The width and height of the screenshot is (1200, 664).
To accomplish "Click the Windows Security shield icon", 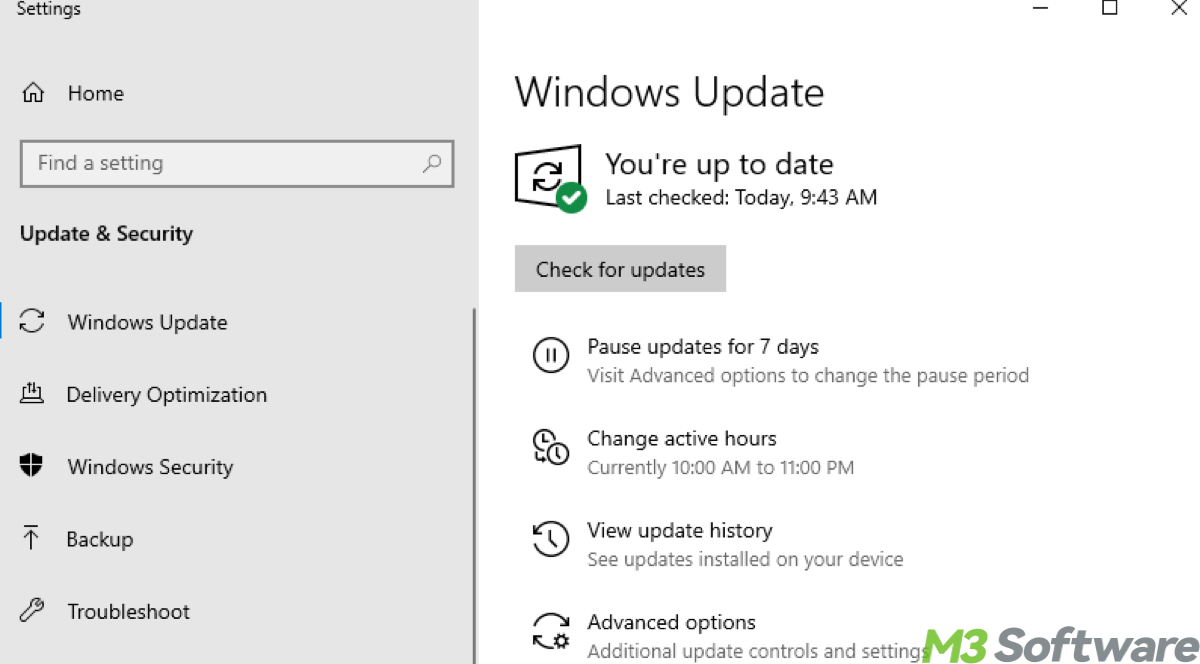I will click(x=32, y=466).
